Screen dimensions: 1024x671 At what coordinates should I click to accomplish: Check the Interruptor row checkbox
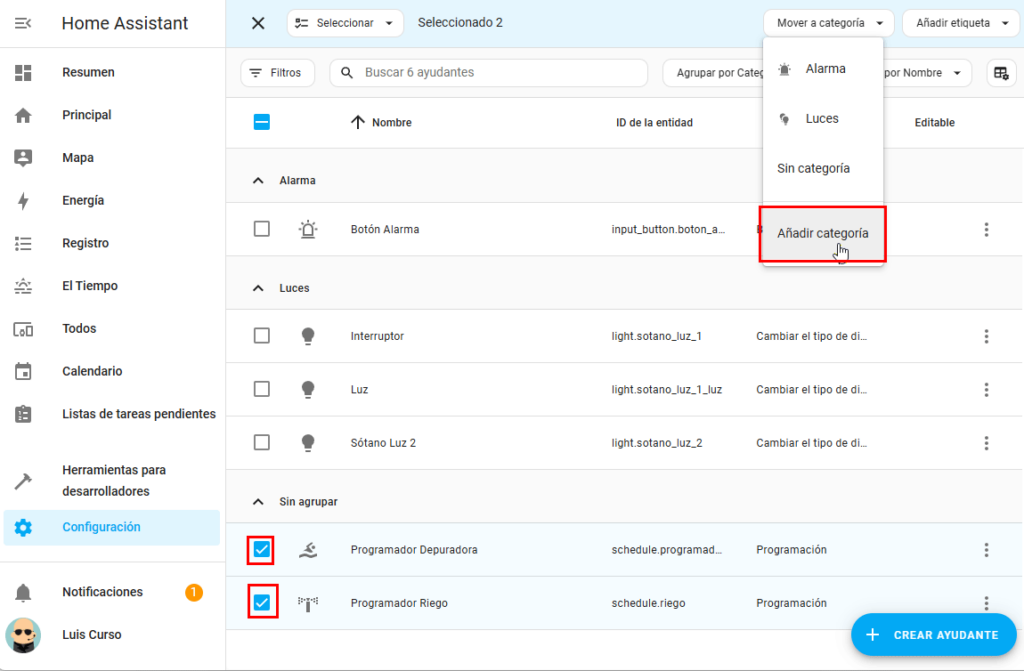tap(261, 336)
